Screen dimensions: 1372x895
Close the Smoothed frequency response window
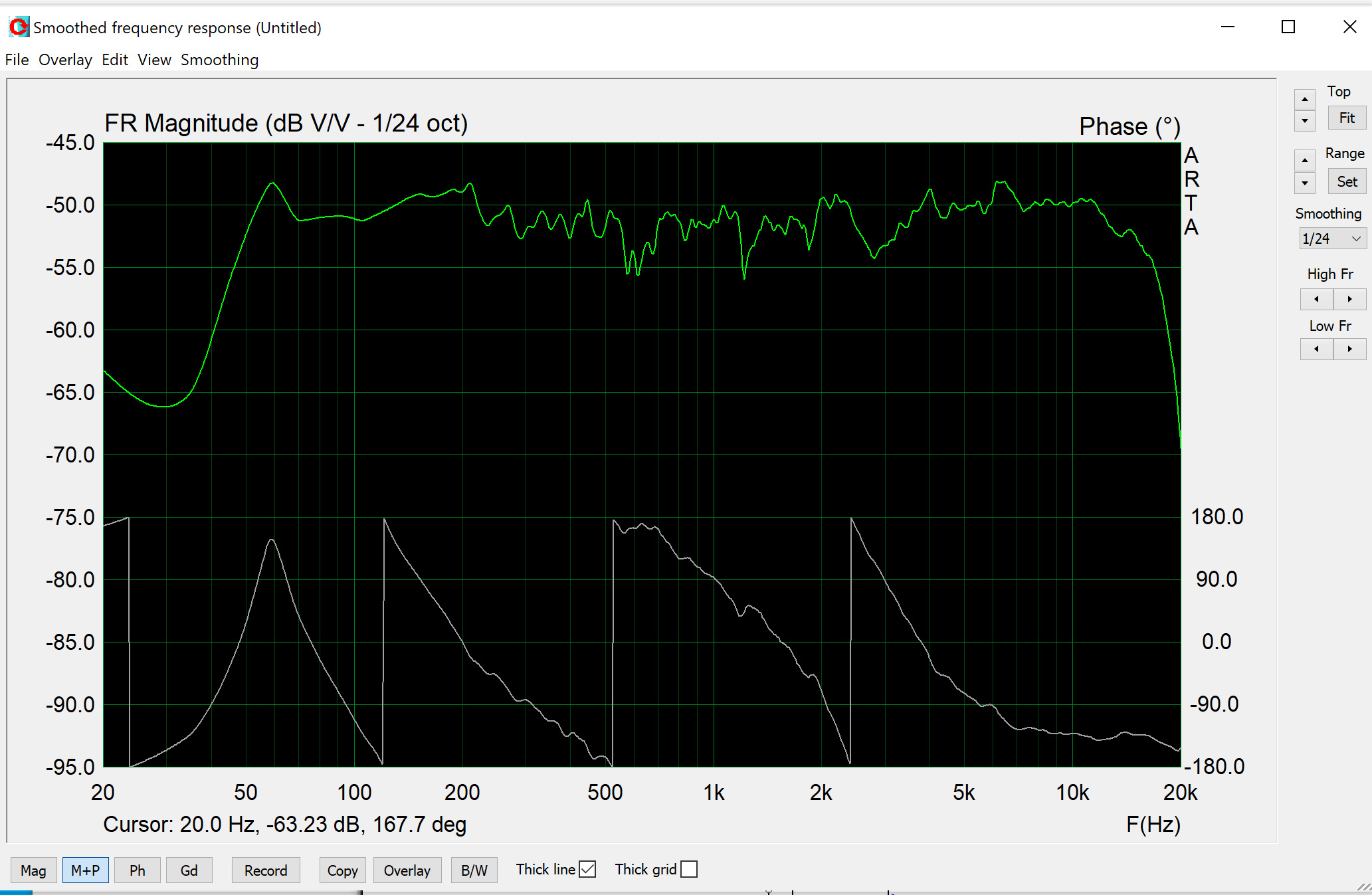(1349, 27)
